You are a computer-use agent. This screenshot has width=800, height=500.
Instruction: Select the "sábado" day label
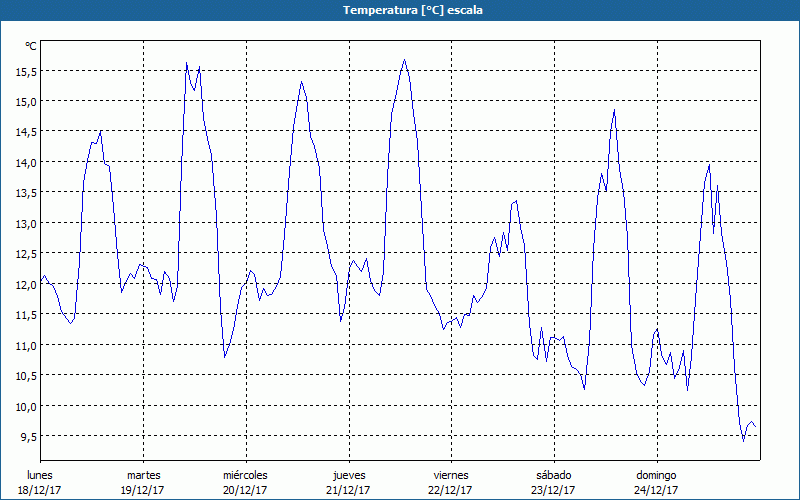pos(553,474)
